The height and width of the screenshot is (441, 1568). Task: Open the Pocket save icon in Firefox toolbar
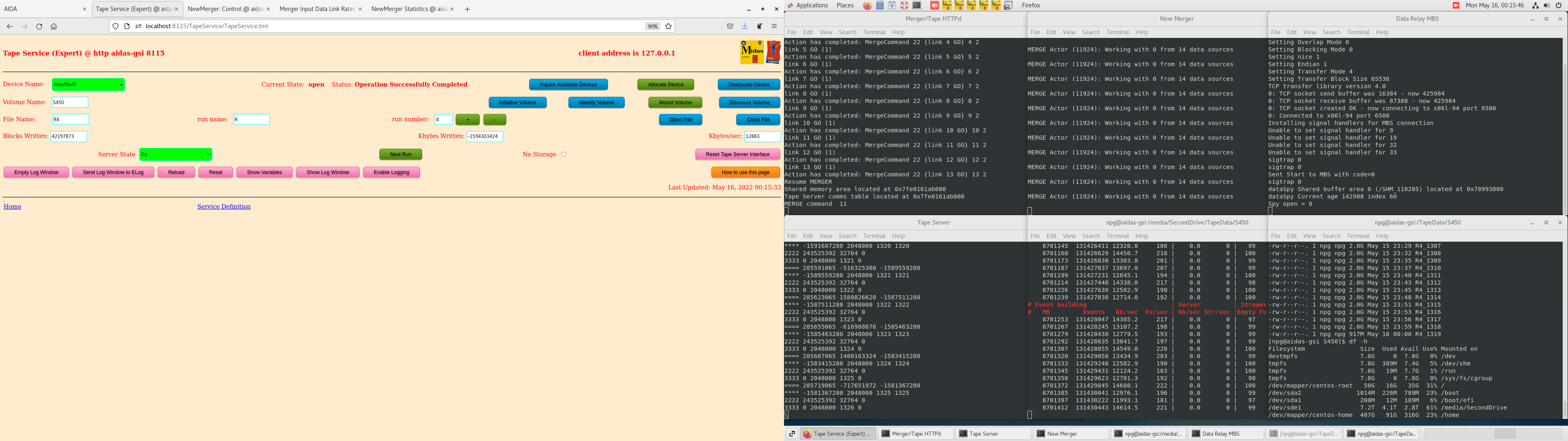pos(730,26)
